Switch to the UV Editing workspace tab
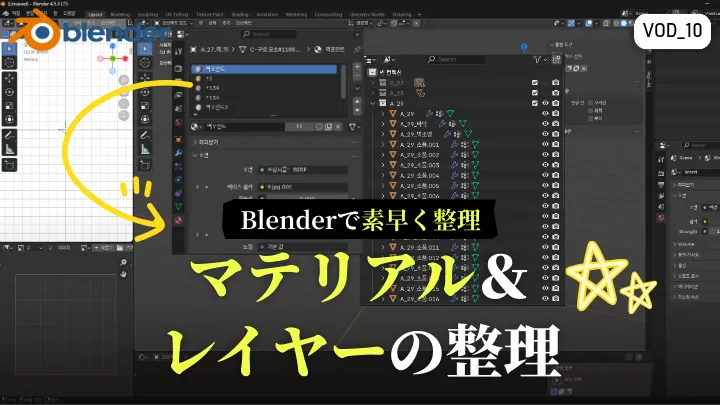This screenshot has height=405, width=720. [x=177, y=15]
